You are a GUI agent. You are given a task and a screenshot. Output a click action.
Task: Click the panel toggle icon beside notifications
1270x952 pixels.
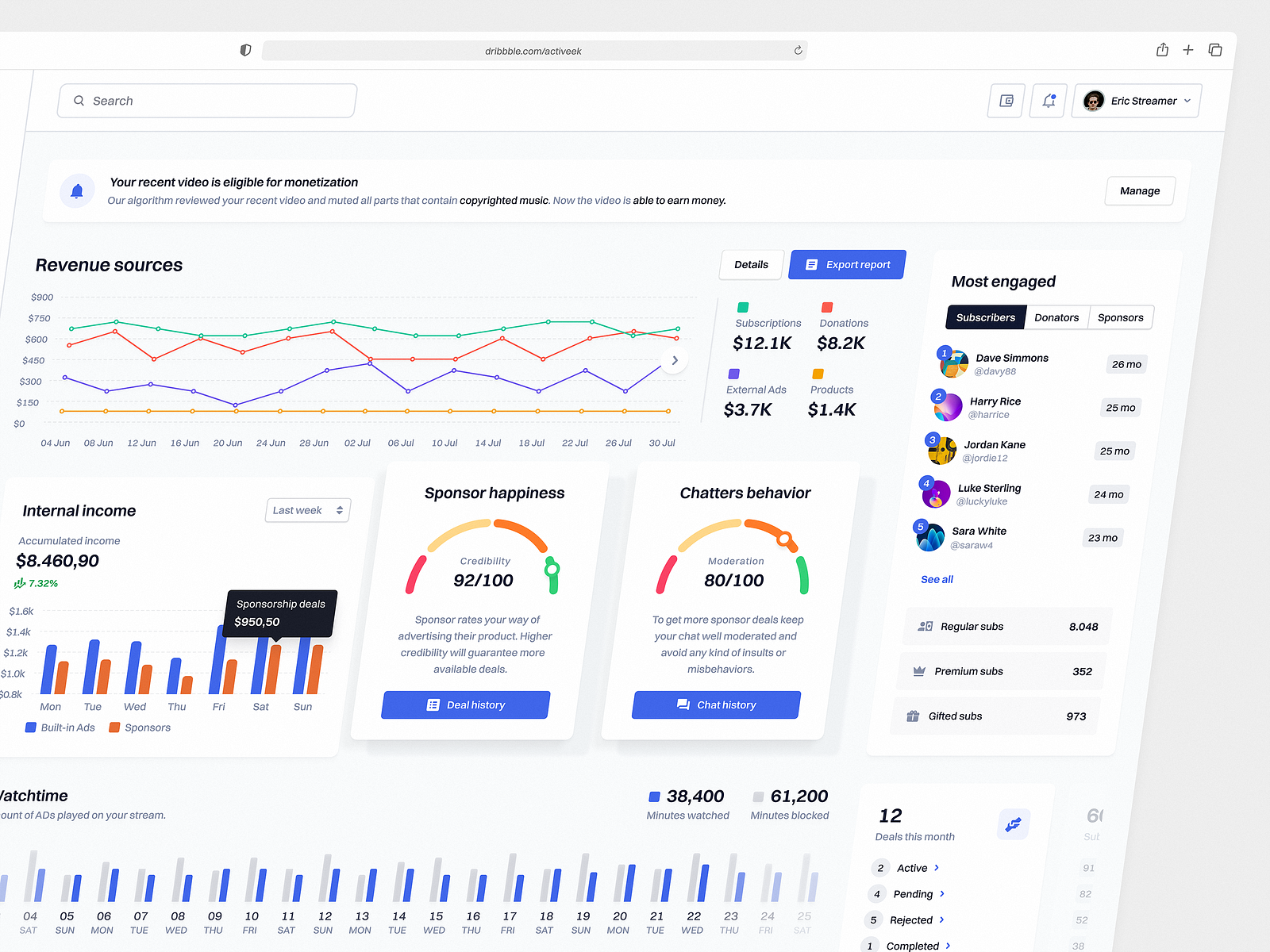[x=1005, y=101]
